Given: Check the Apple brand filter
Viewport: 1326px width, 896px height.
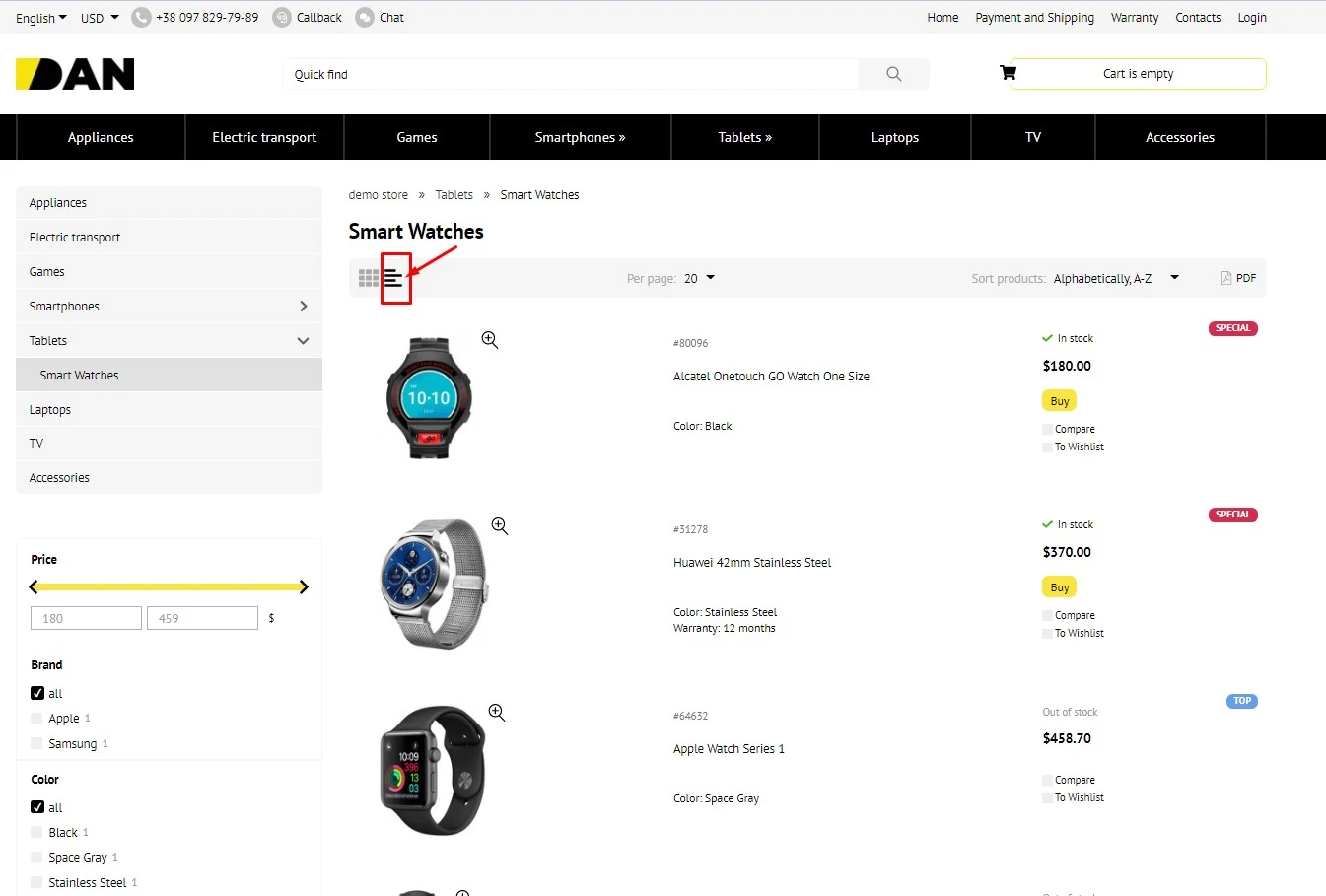Looking at the screenshot, I should [36, 718].
